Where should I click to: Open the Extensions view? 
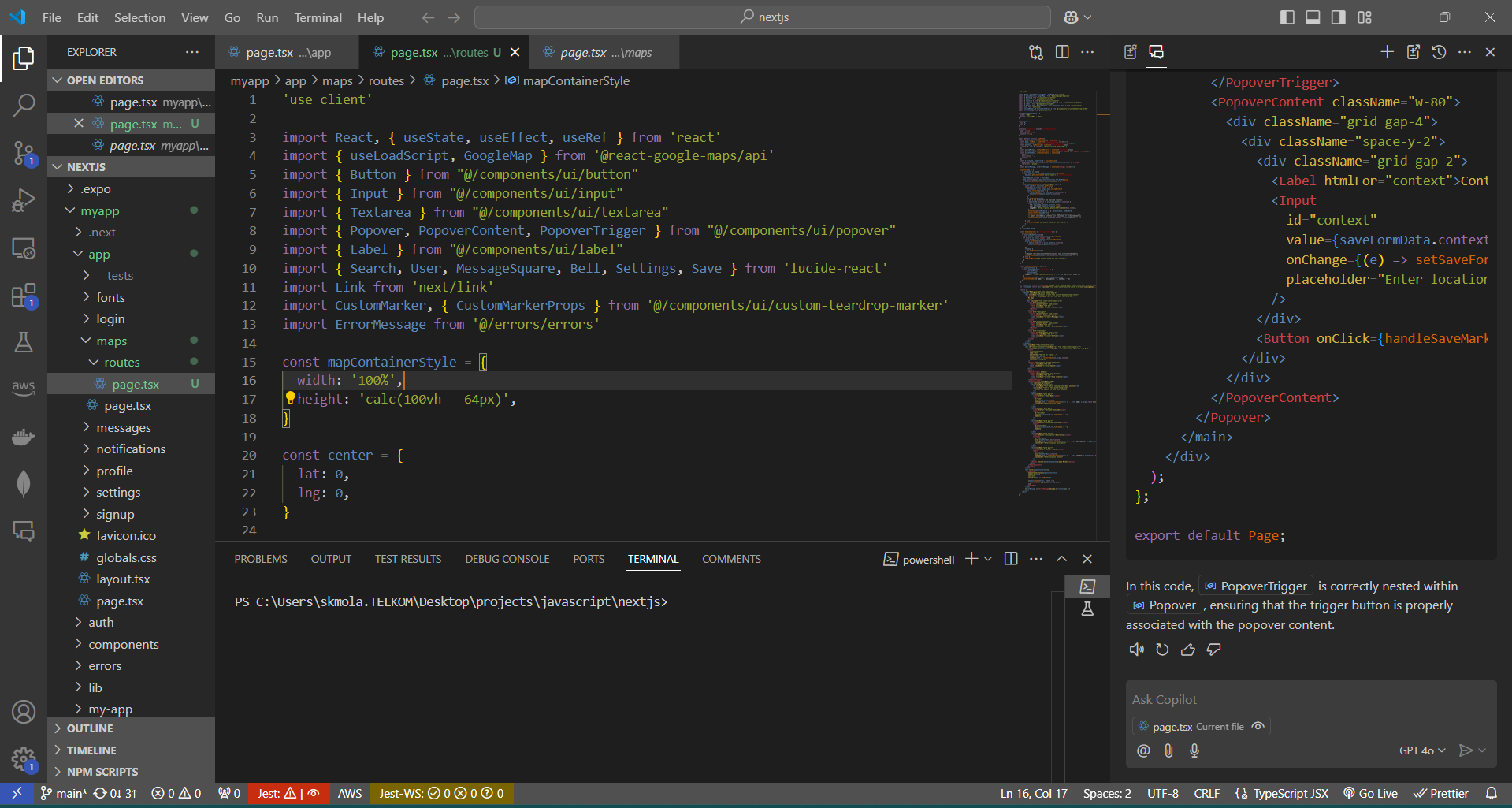24,296
